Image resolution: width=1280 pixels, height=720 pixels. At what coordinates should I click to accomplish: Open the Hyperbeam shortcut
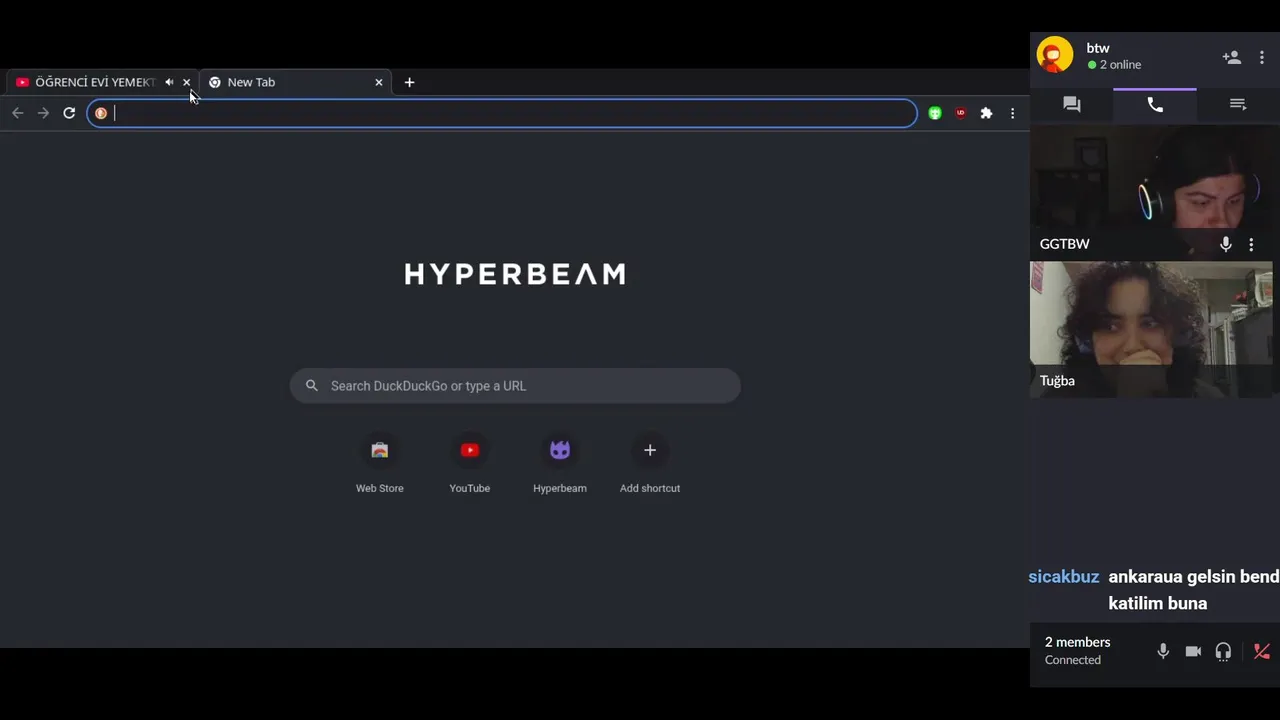coord(560,465)
